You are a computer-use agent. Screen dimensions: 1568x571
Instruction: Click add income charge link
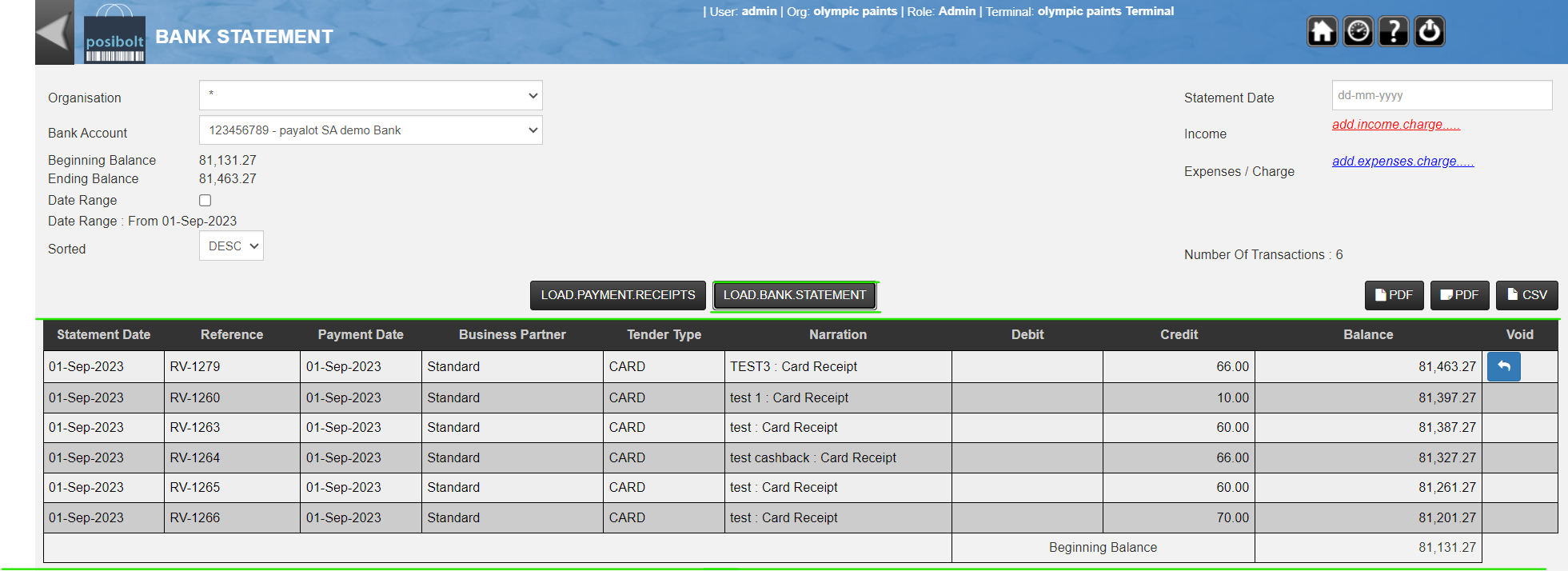(x=1396, y=124)
